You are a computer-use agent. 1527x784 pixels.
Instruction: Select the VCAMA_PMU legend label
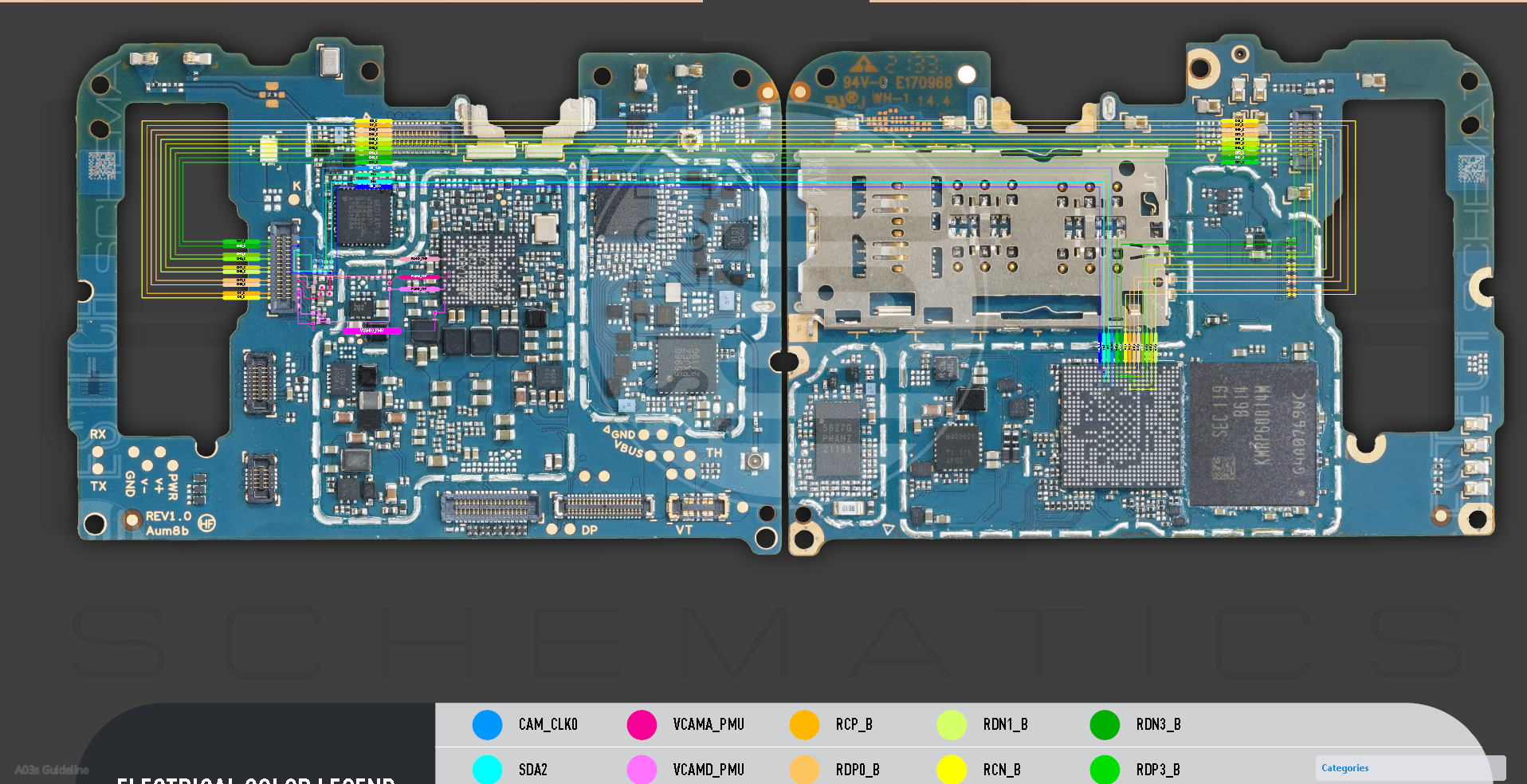(x=709, y=724)
